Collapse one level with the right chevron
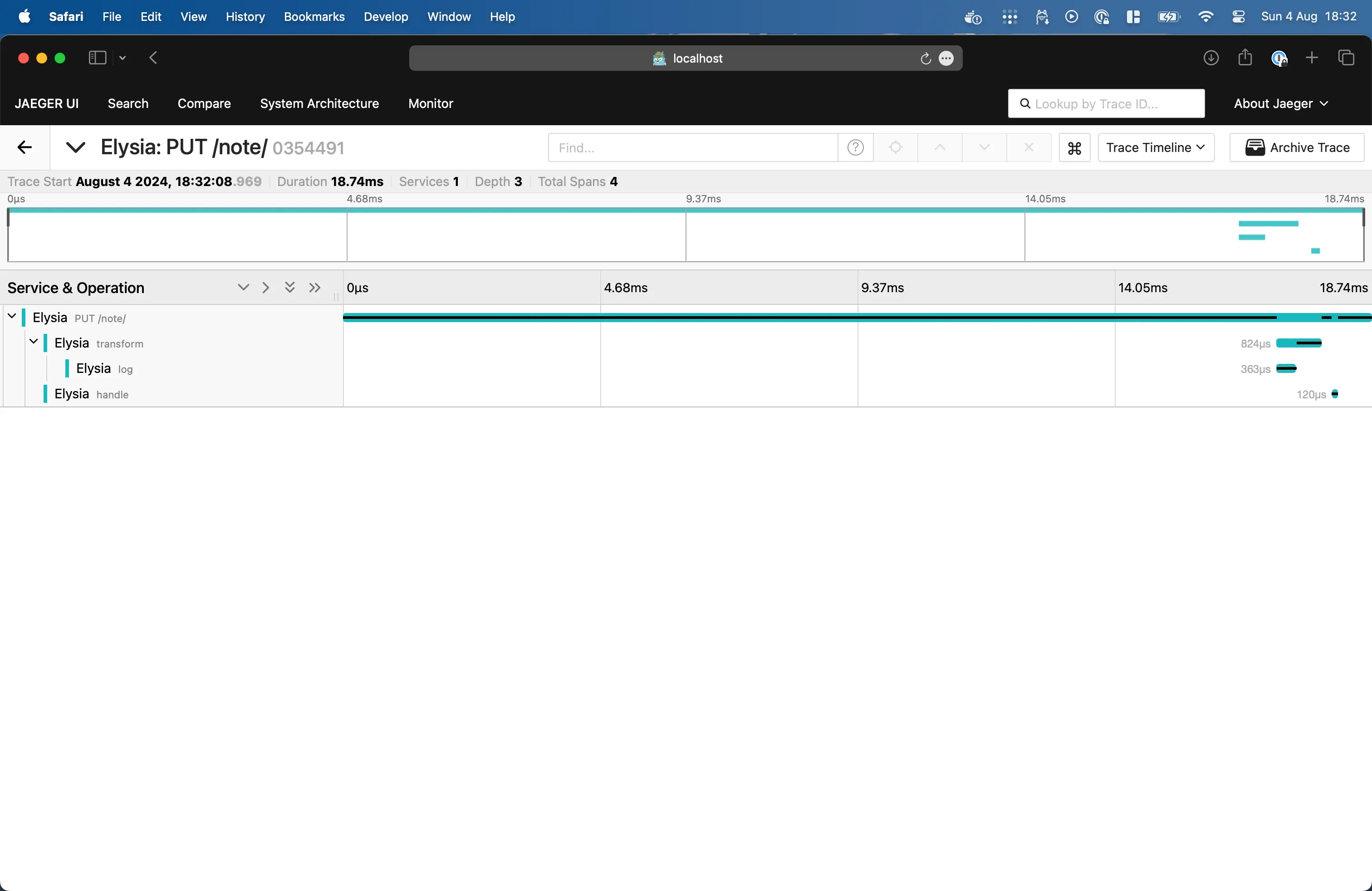The height and width of the screenshot is (891, 1372). (265, 288)
